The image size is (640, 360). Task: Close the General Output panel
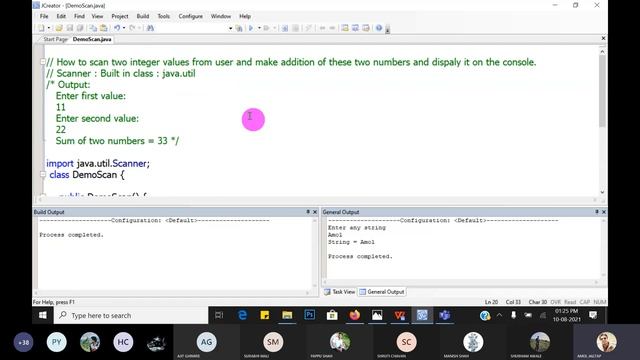point(604,212)
